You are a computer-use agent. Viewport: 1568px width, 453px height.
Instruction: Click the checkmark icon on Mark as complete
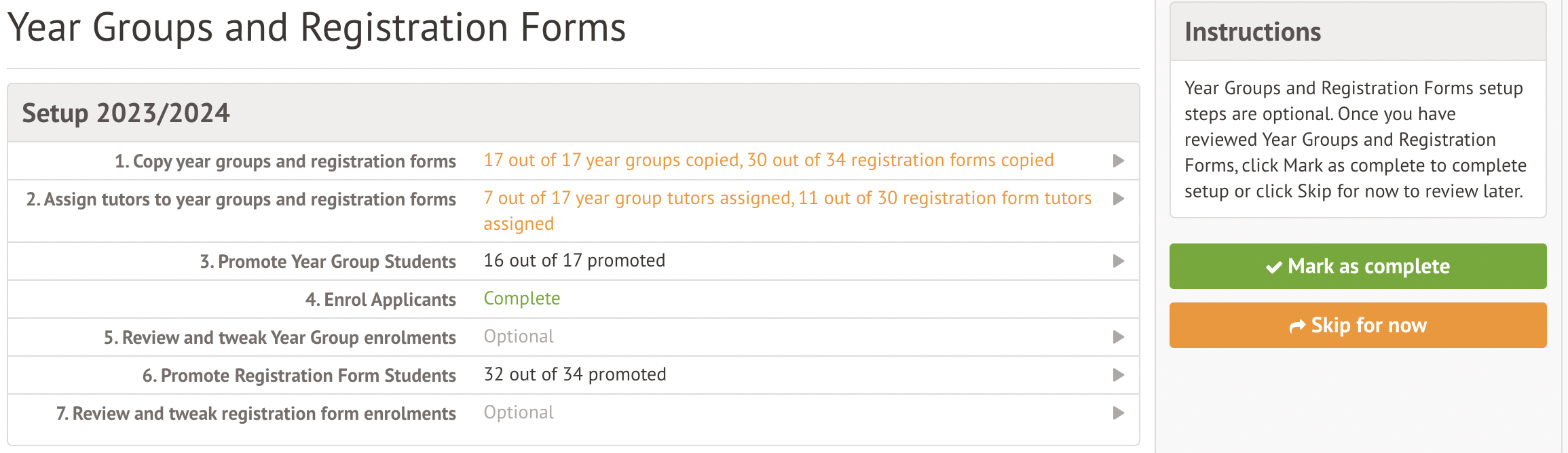click(1274, 267)
